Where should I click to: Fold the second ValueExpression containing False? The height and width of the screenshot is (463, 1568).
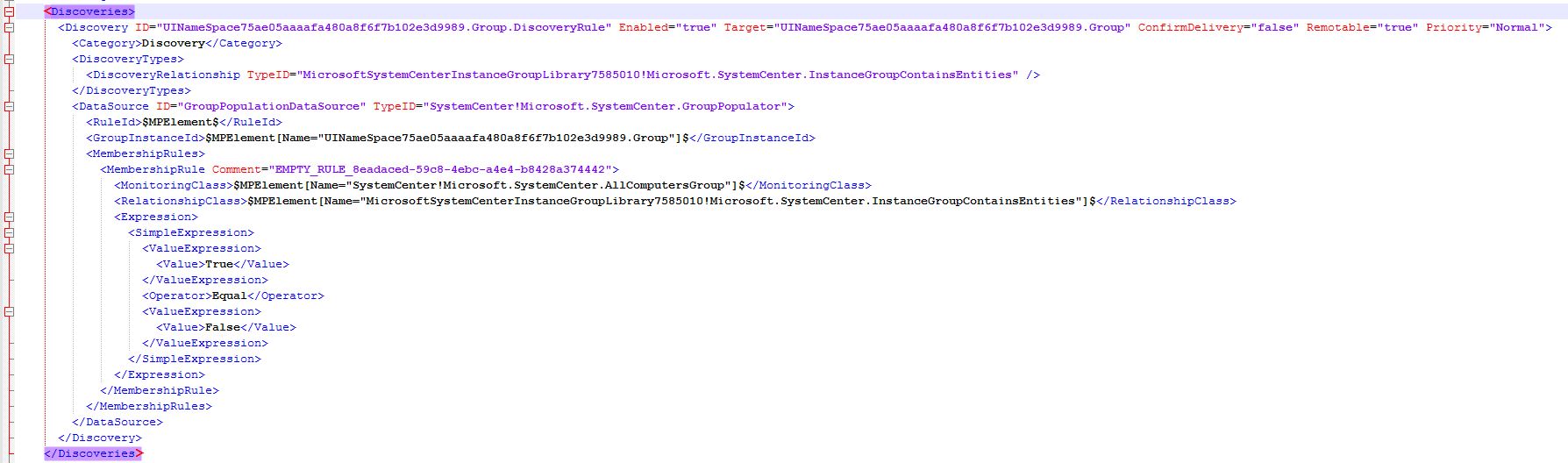pos(10,311)
